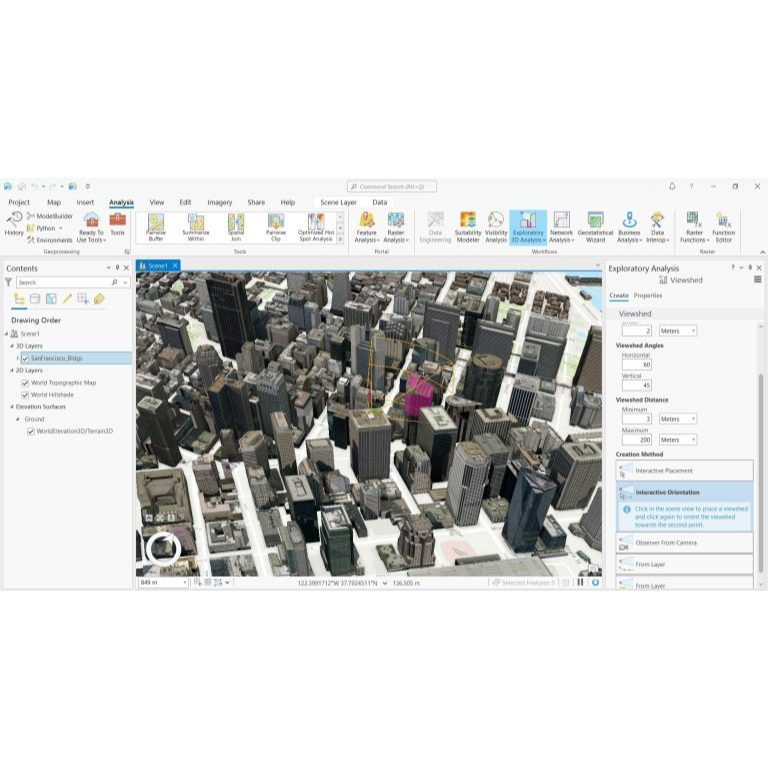This screenshot has width=768, height=768.
Task: Click the Contents filter funnel icon
Action: (8, 282)
